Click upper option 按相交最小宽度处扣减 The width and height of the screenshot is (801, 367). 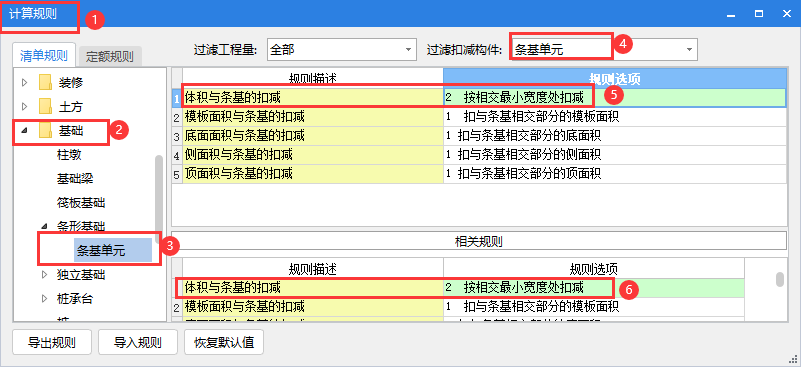point(615,97)
